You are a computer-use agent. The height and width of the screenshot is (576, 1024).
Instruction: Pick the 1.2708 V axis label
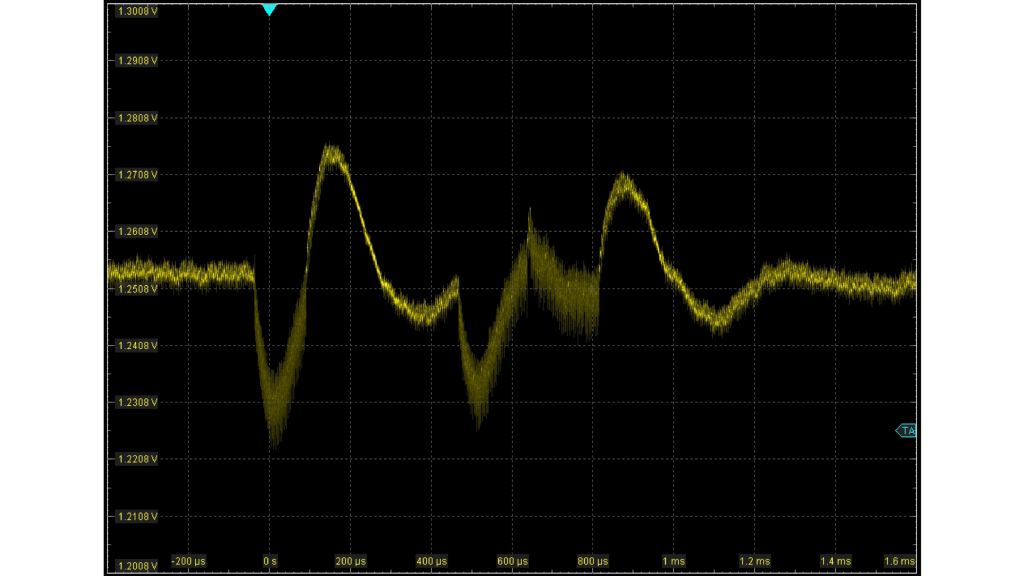(138, 175)
